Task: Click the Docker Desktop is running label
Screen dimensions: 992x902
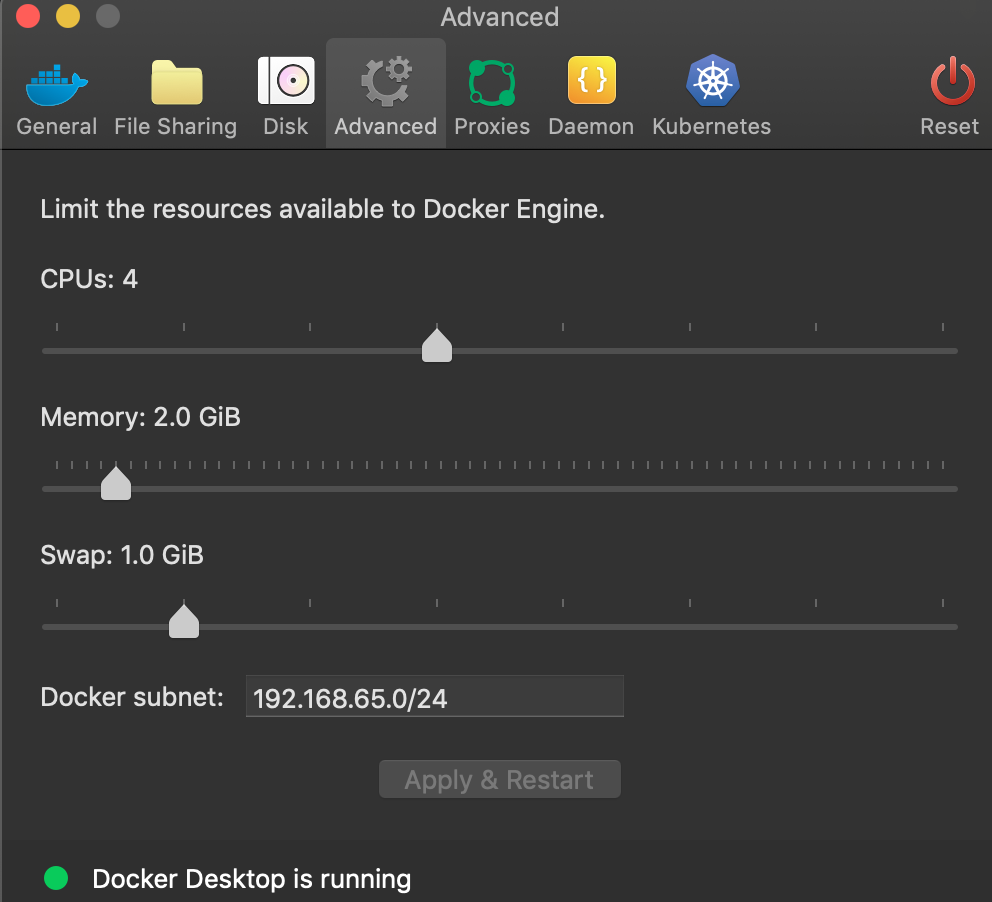Action: click(x=251, y=879)
